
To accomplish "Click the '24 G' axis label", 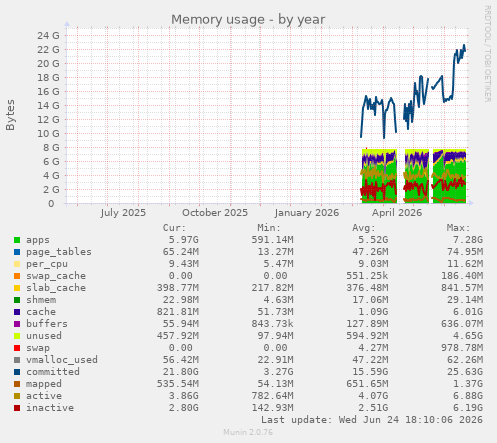I will (48, 35).
